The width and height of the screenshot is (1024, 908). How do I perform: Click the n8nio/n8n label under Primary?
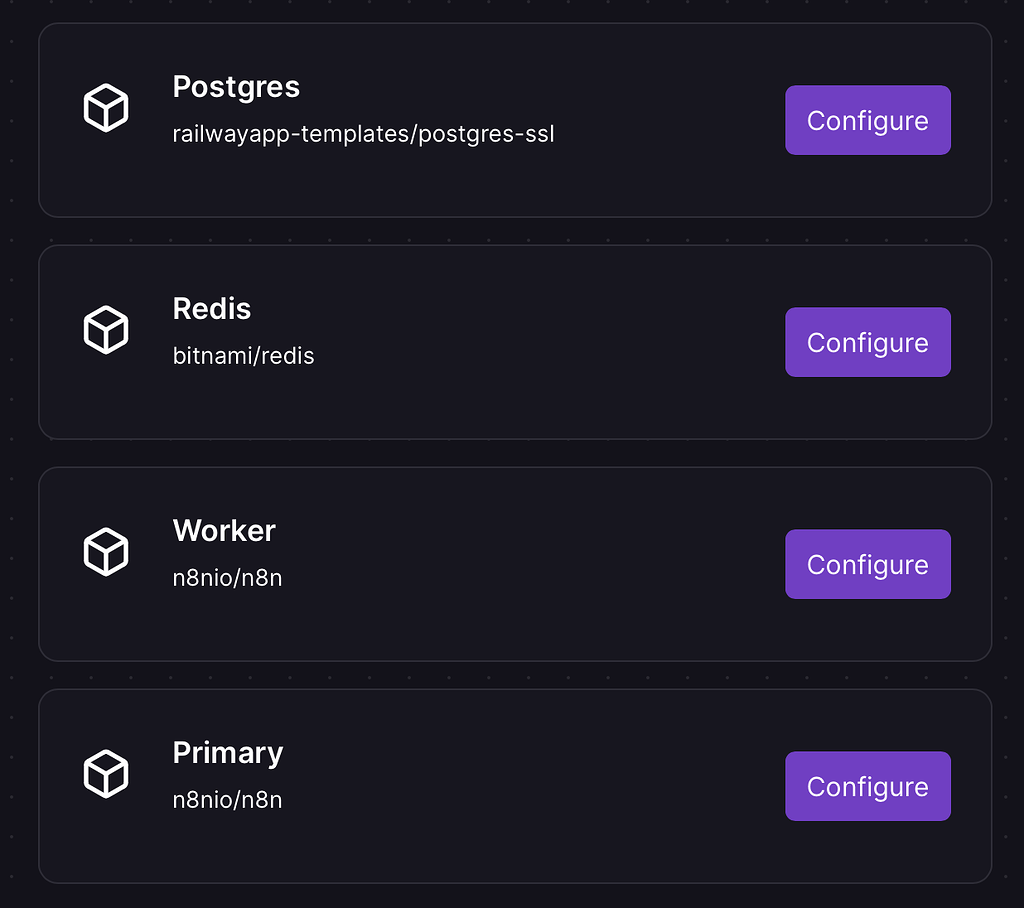[228, 800]
